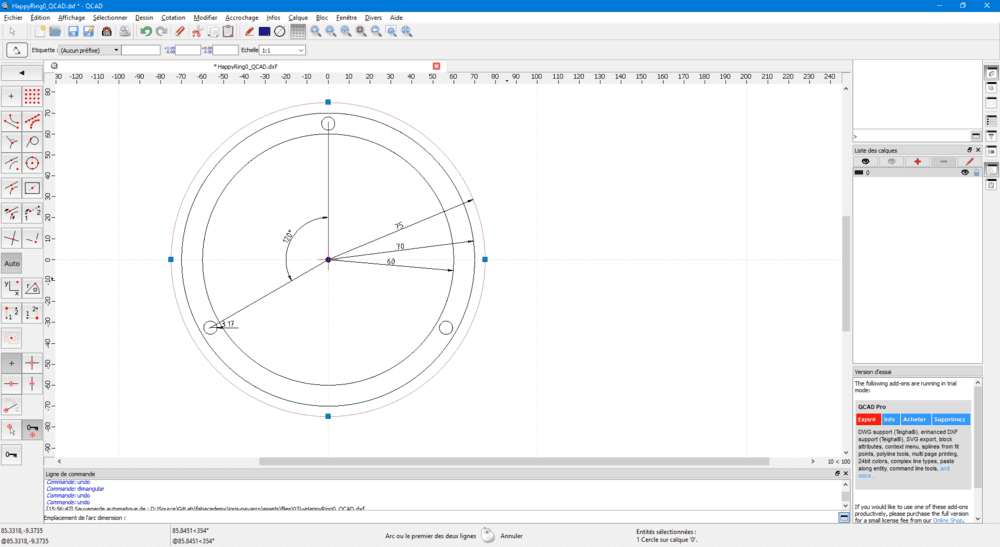Image resolution: width=1000 pixels, height=547 pixels.
Task: Open the Dessin menu
Action: (x=144, y=18)
